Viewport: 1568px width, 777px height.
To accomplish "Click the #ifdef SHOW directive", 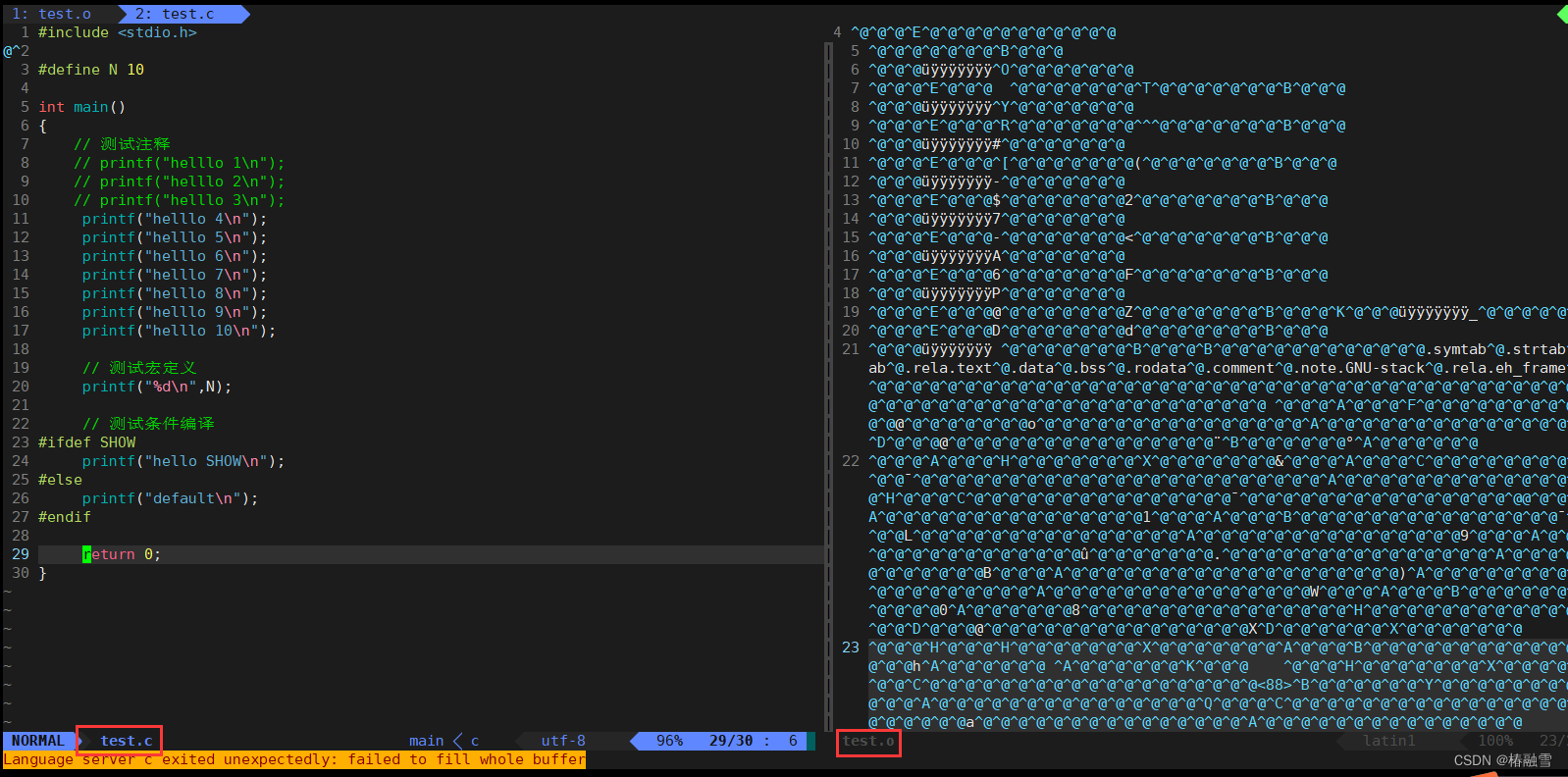I will pyautogui.click(x=87, y=442).
